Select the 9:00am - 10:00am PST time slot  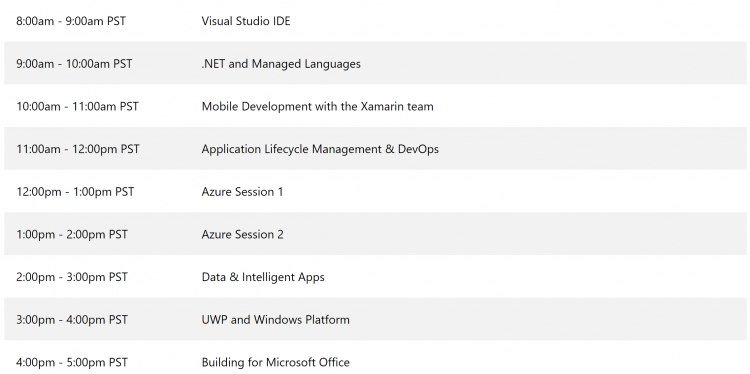74,64
